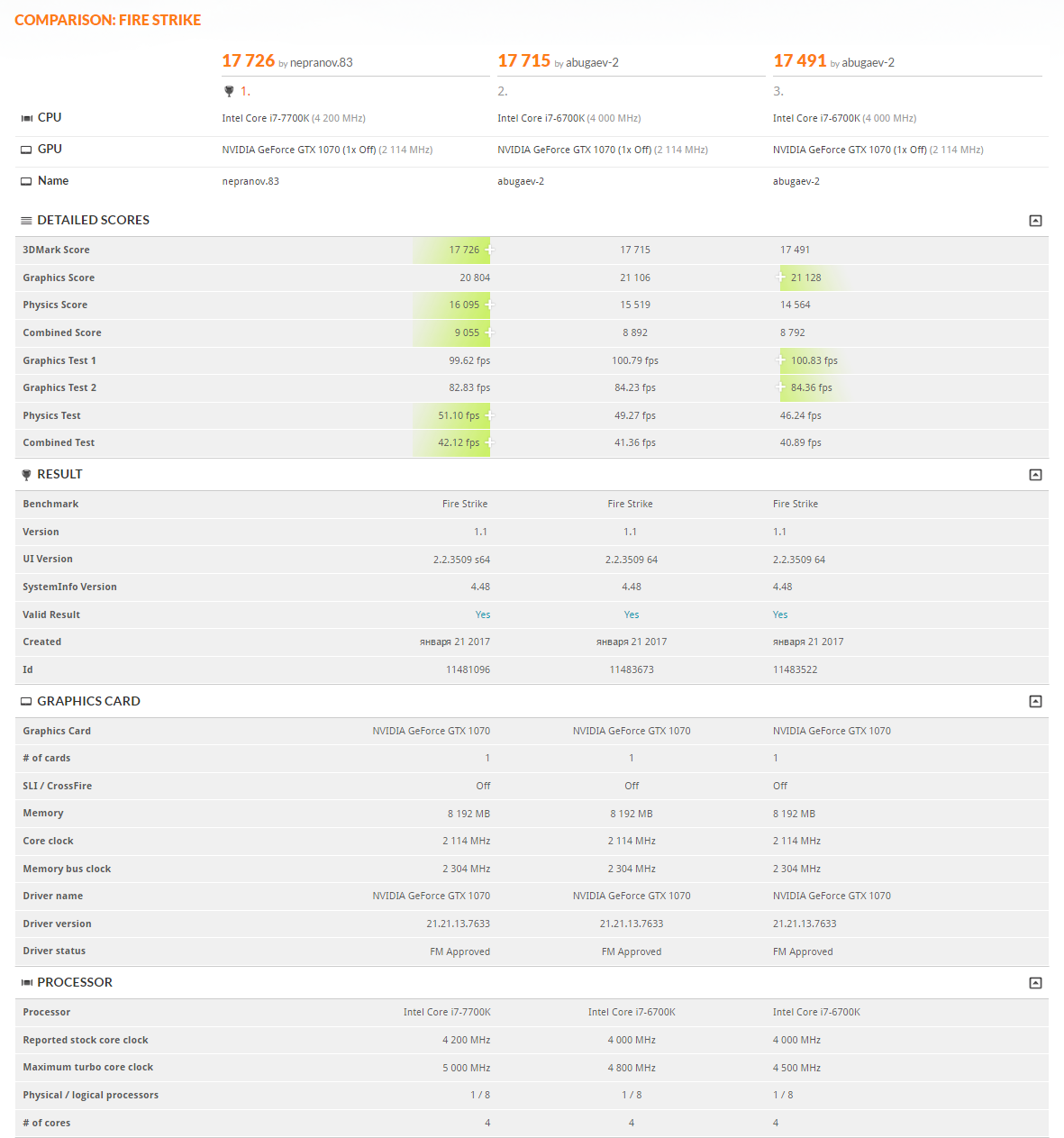Image resolution: width=1064 pixels, height=1138 pixels.
Task: Click the first result's Valid Result Yes link
Action: [483, 615]
